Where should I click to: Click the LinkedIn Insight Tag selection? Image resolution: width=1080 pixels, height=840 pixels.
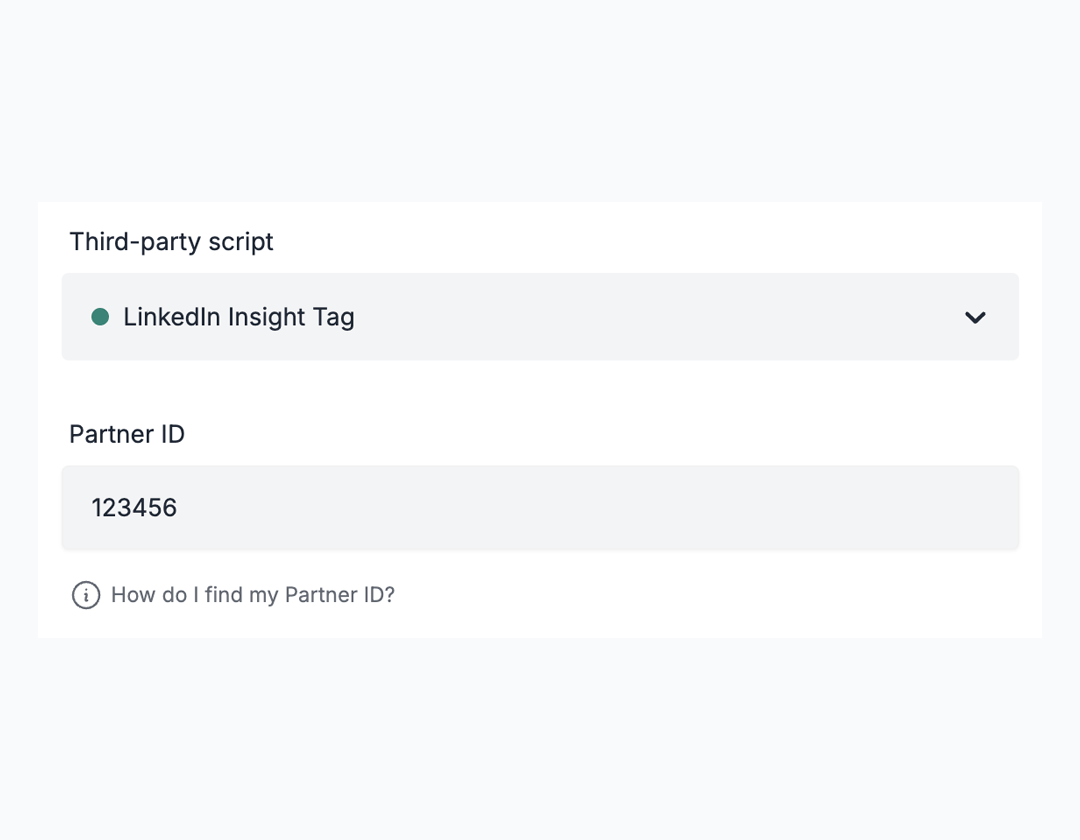[237, 317]
